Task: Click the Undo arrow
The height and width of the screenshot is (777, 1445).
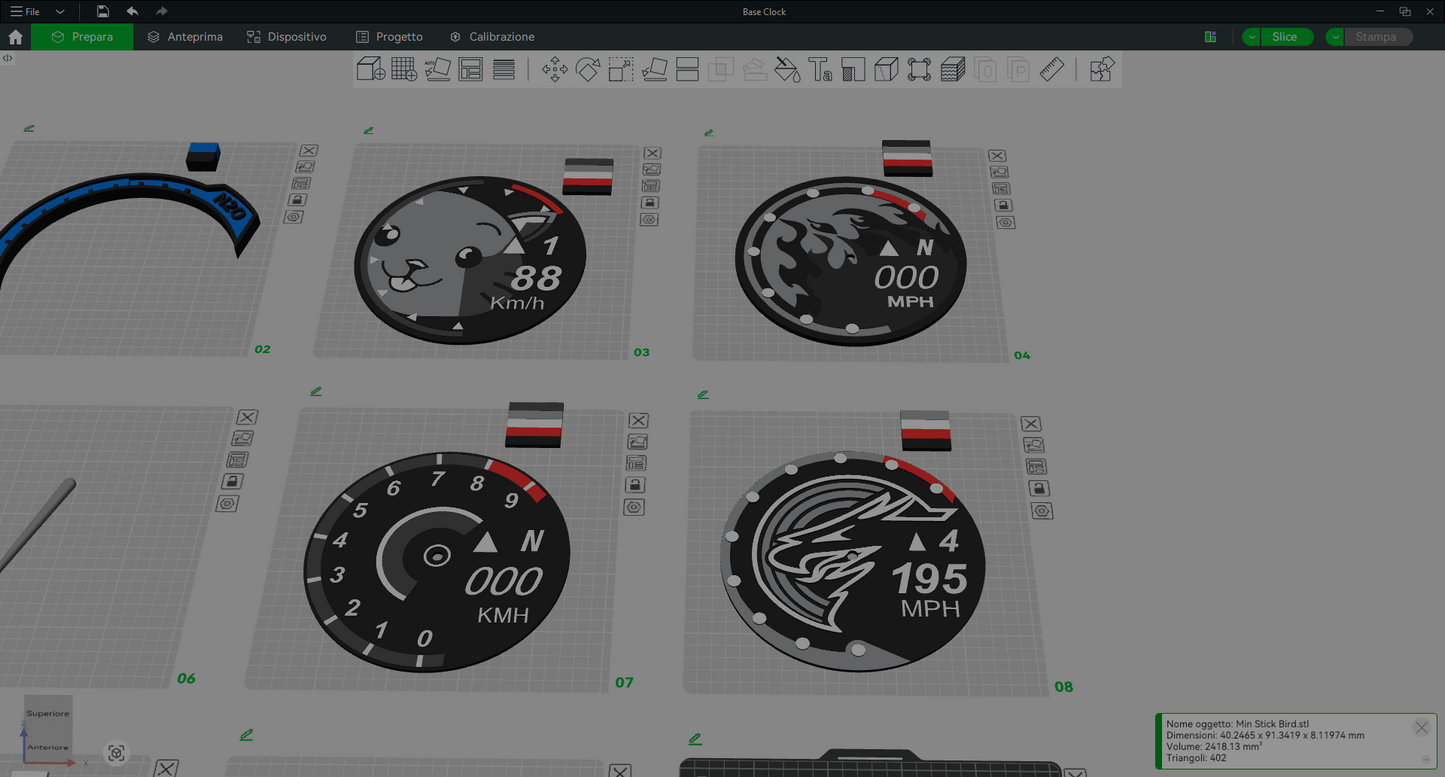Action: pos(132,11)
